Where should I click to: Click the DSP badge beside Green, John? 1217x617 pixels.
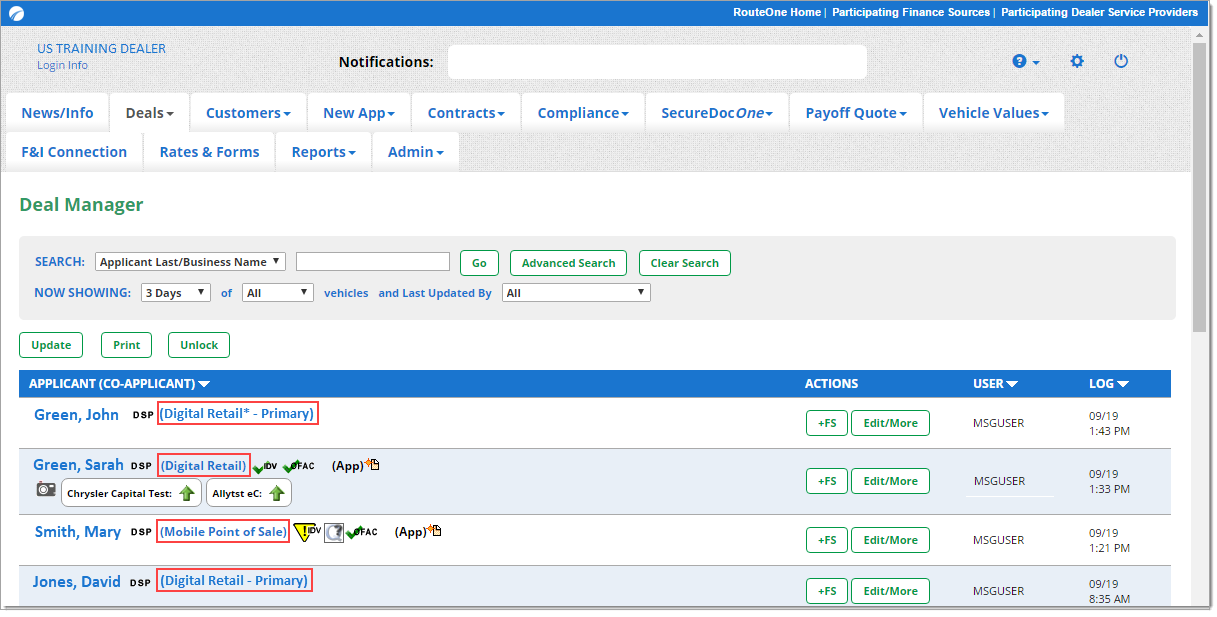(143, 415)
